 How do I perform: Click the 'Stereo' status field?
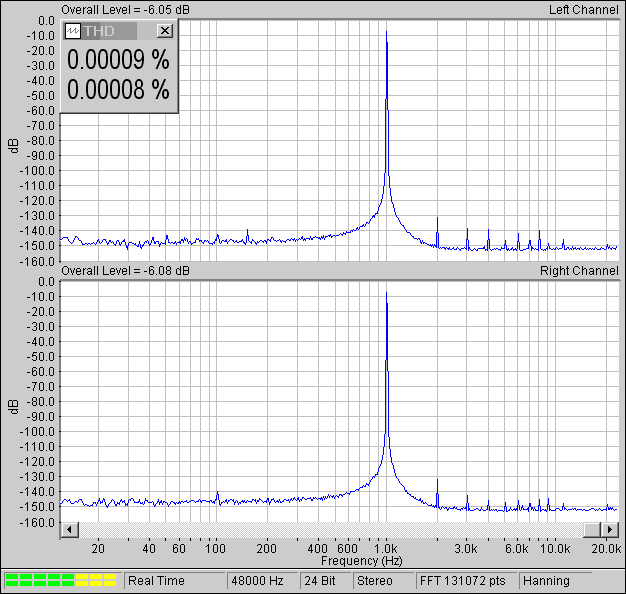383,580
